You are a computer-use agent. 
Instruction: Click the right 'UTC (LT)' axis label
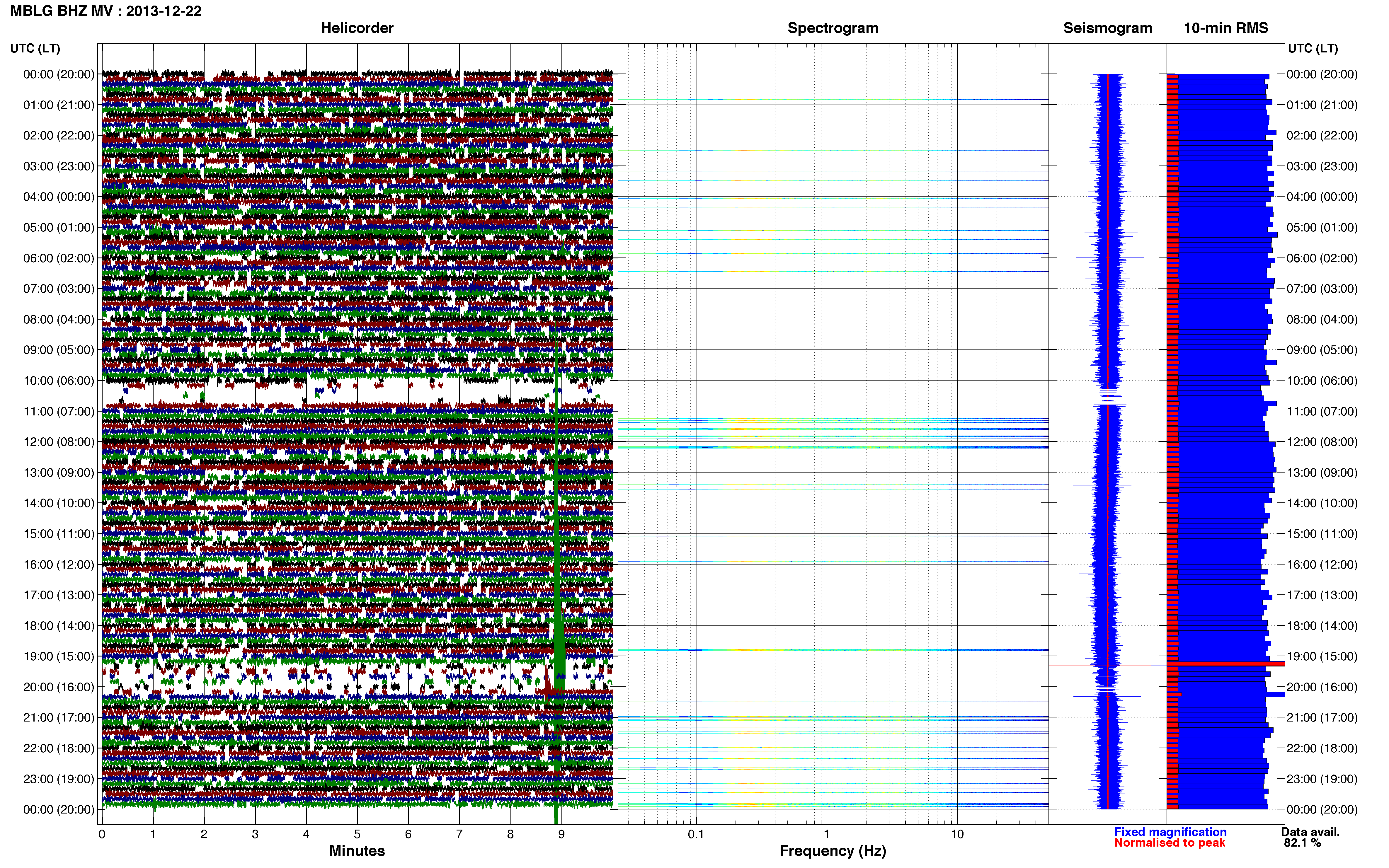click(1313, 48)
